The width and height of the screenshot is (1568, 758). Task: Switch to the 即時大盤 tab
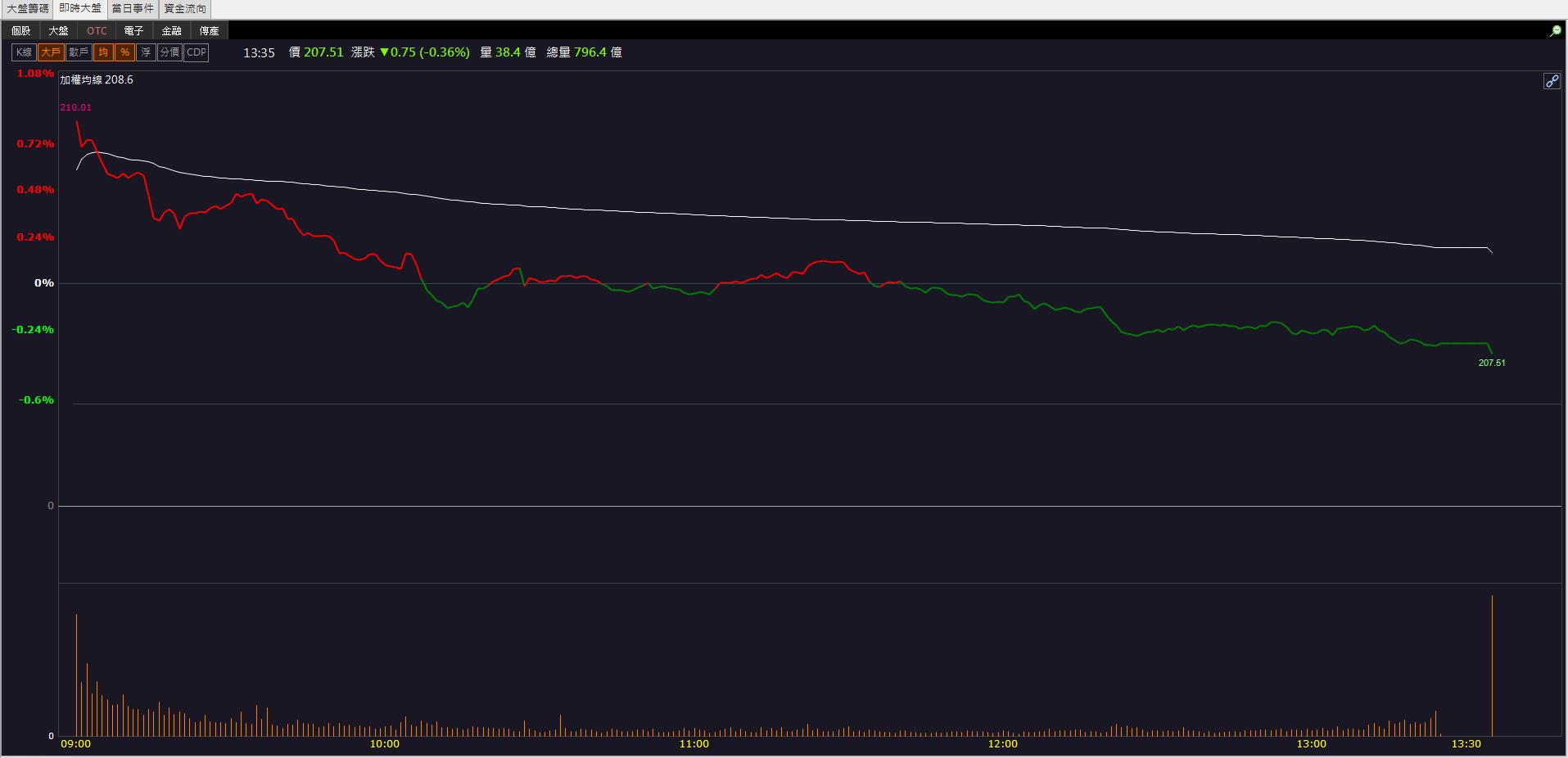click(80, 9)
